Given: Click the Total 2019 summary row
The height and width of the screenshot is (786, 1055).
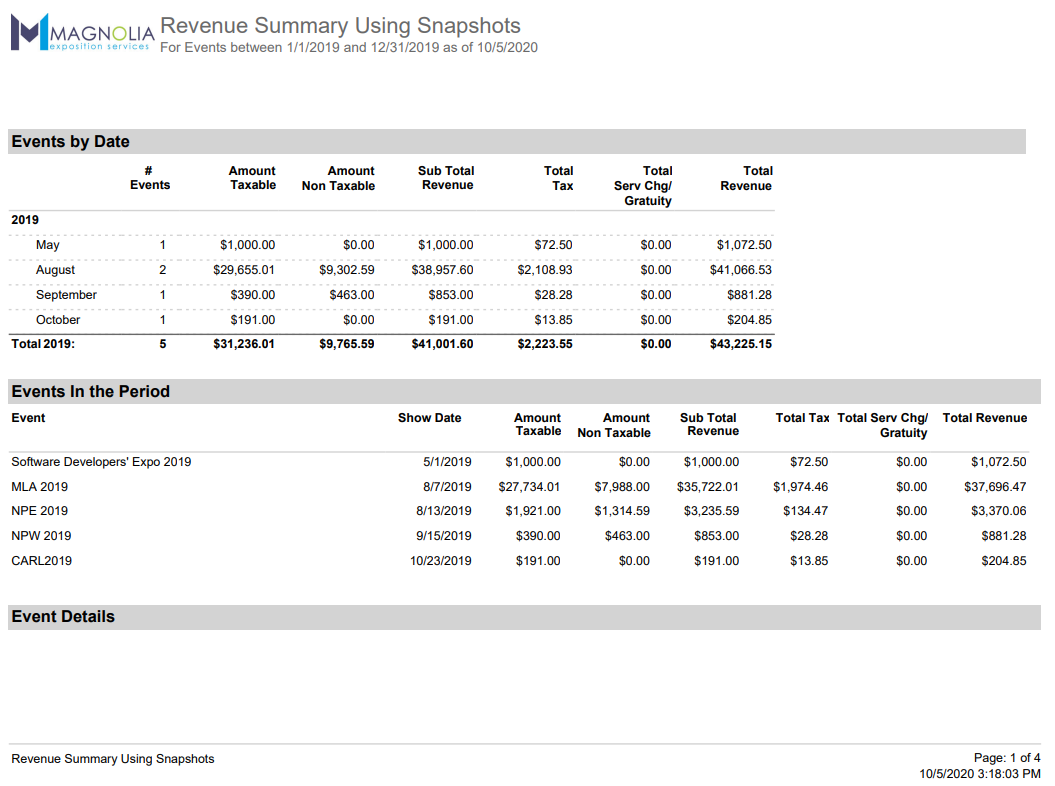Looking at the screenshot, I should [x=44, y=343].
